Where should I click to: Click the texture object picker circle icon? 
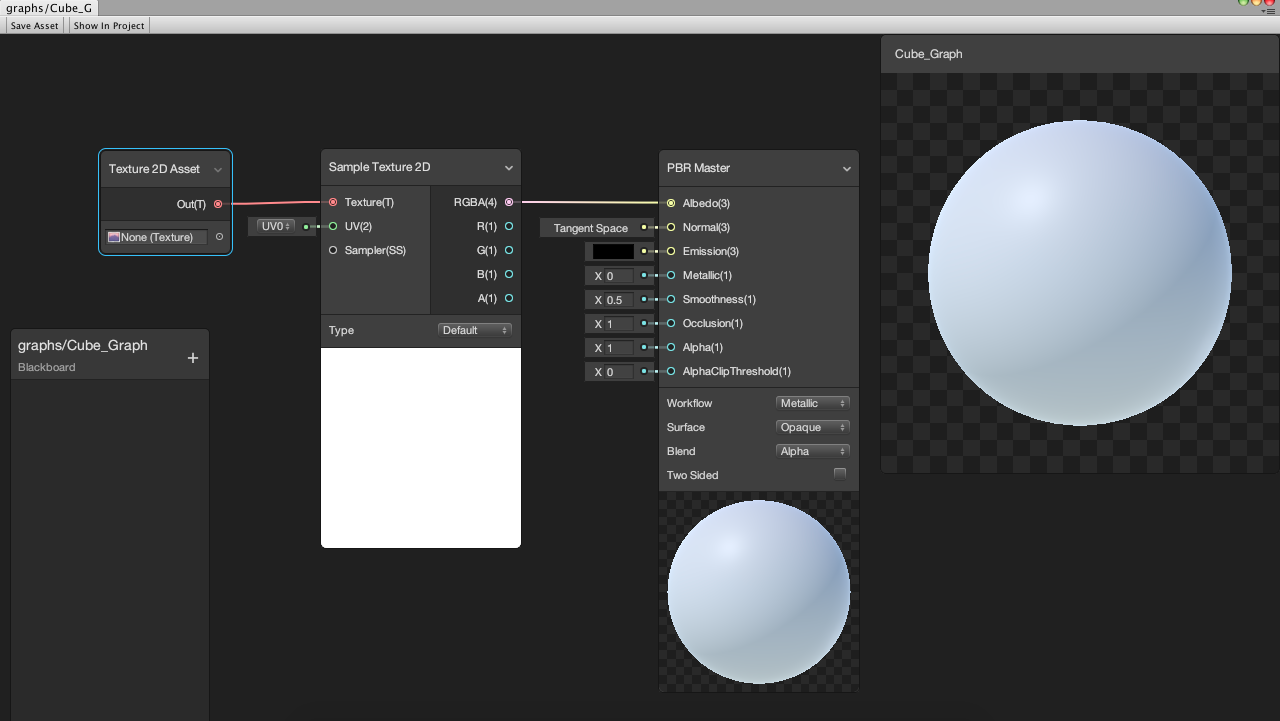pos(219,237)
